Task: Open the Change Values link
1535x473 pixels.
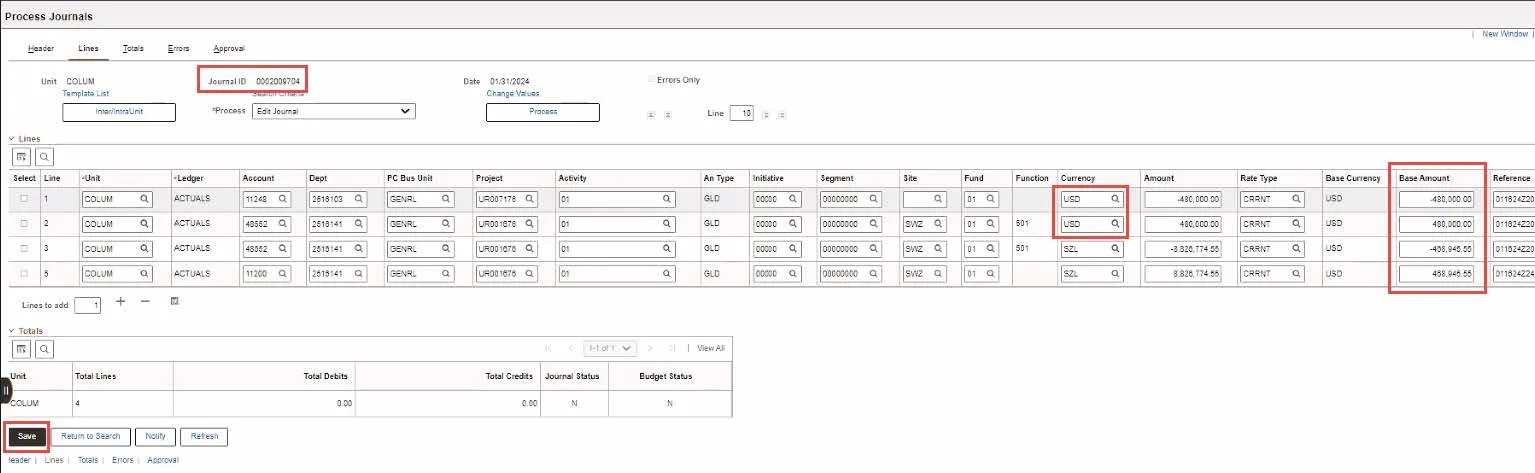Action: (x=513, y=93)
